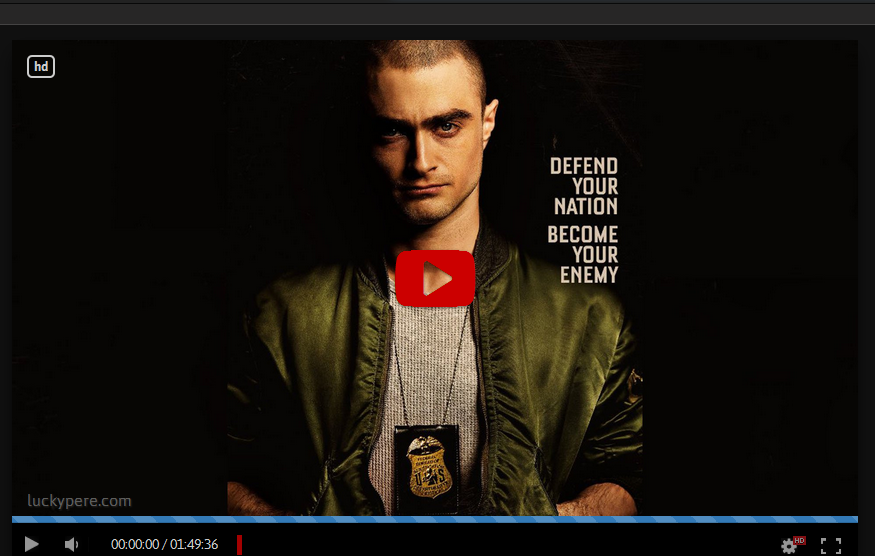Click the hd badge in video corner
Image resolution: width=875 pixels, height=556 pixels.
pyautogui.click(x=41, y=66)
